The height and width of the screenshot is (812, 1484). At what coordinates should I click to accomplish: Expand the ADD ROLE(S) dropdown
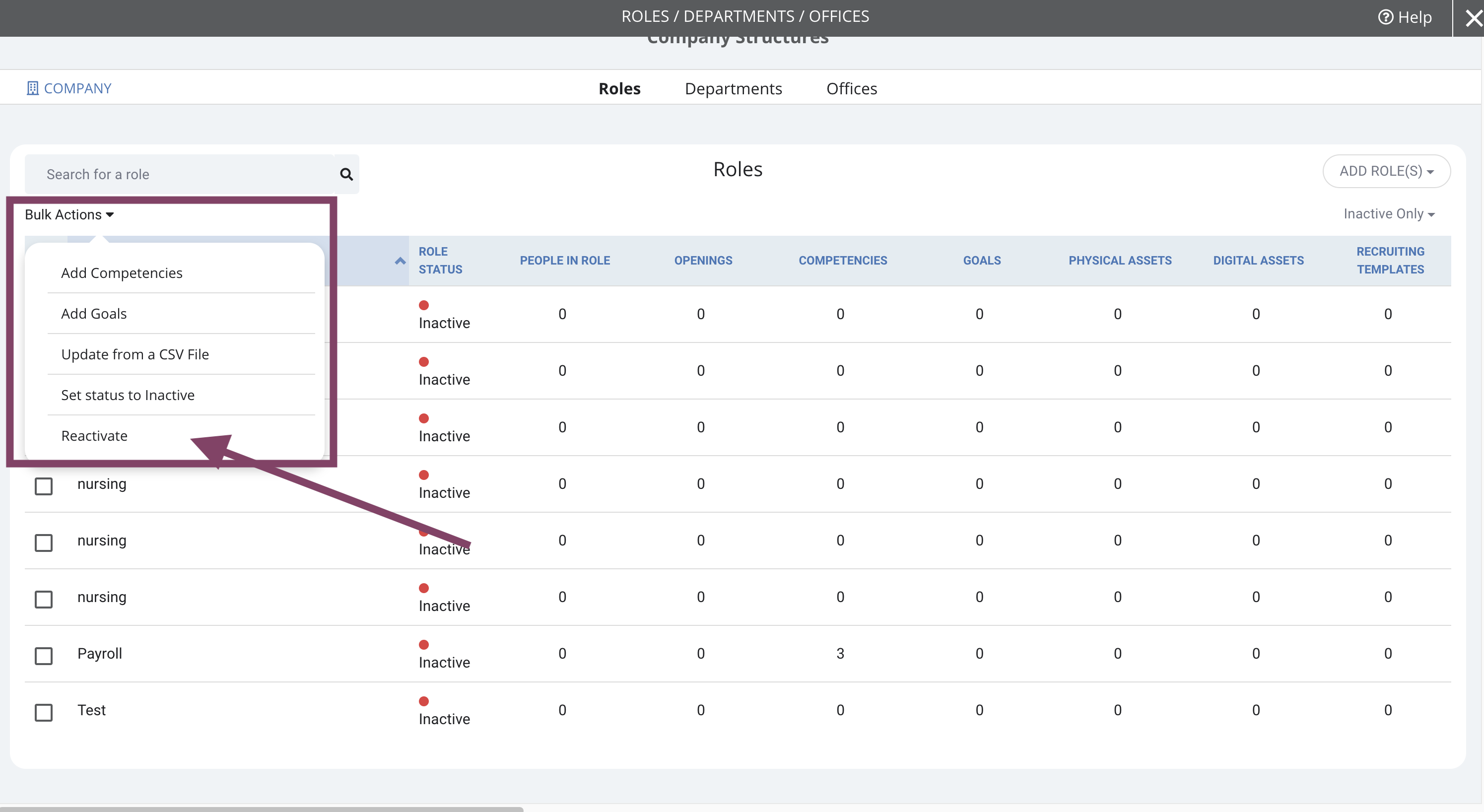point(1387,171)
